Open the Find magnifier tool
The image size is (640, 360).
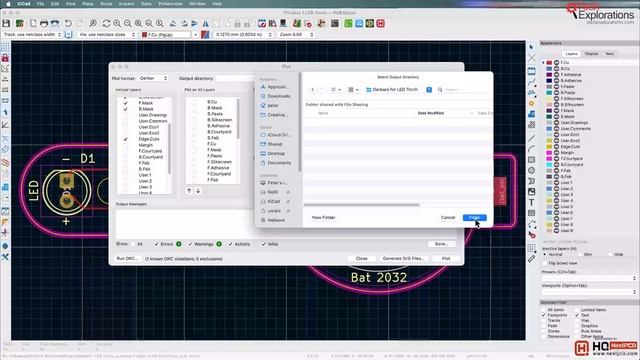(93, 24)
